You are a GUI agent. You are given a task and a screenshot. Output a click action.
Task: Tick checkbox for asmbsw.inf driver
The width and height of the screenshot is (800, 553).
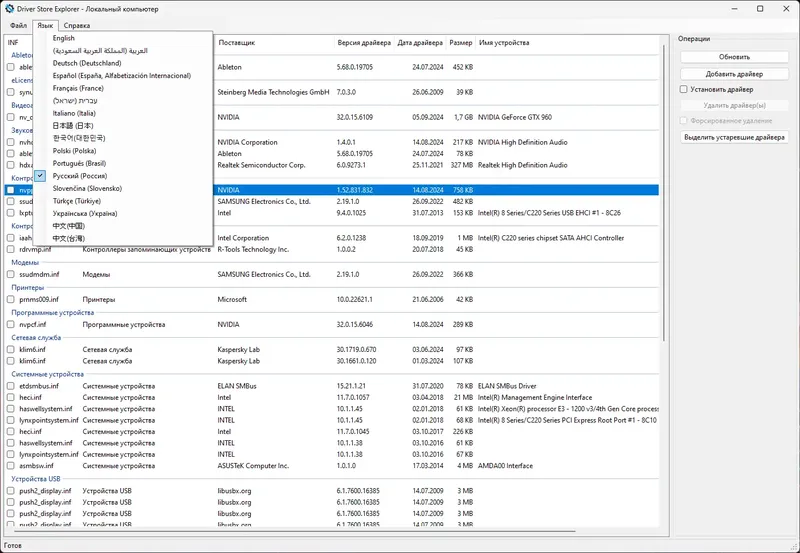pos(11,466)
